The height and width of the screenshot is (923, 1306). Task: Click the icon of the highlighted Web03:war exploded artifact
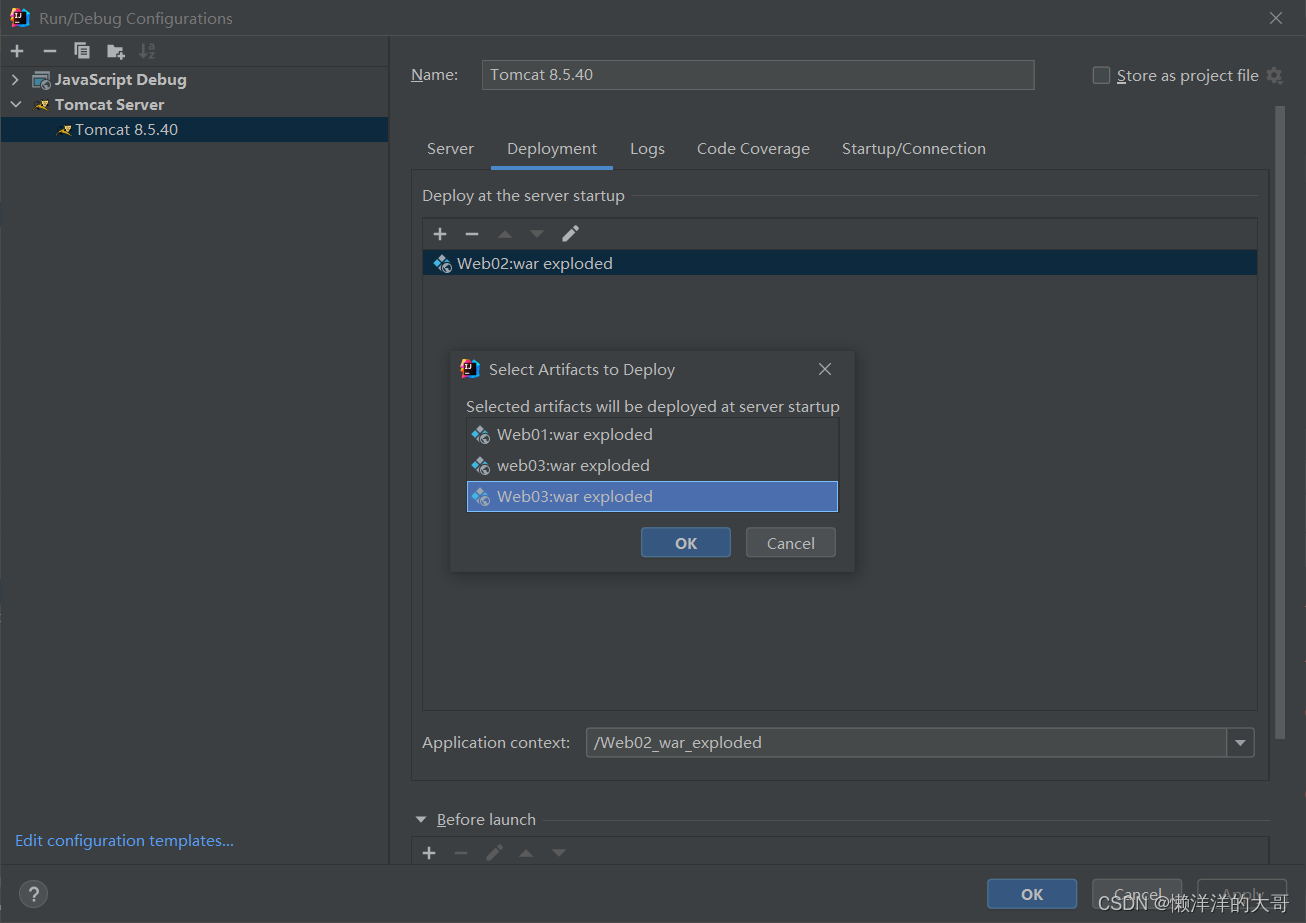pos(481,497)
